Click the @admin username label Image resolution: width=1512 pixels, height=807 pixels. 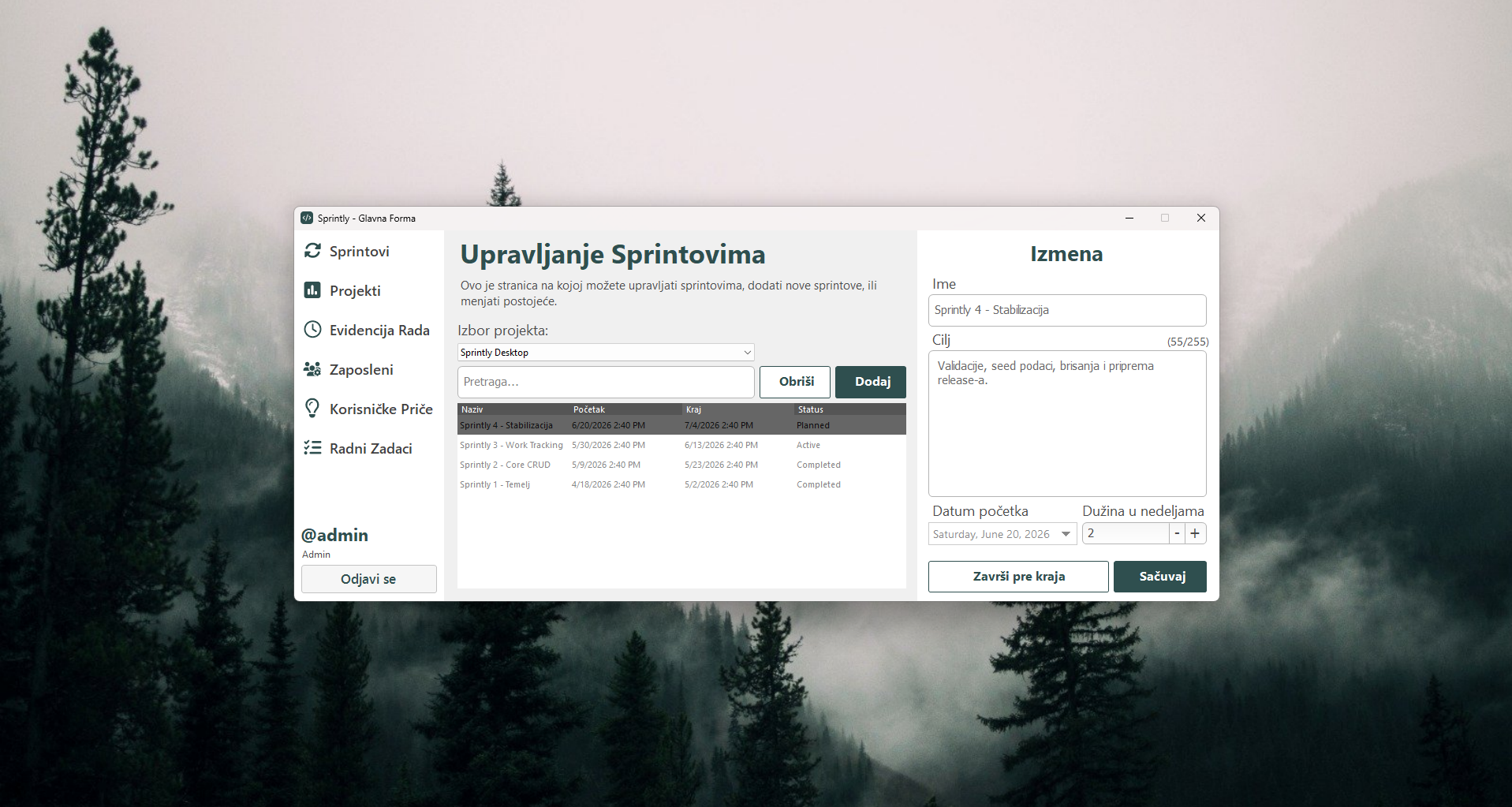tap(334, 535)
